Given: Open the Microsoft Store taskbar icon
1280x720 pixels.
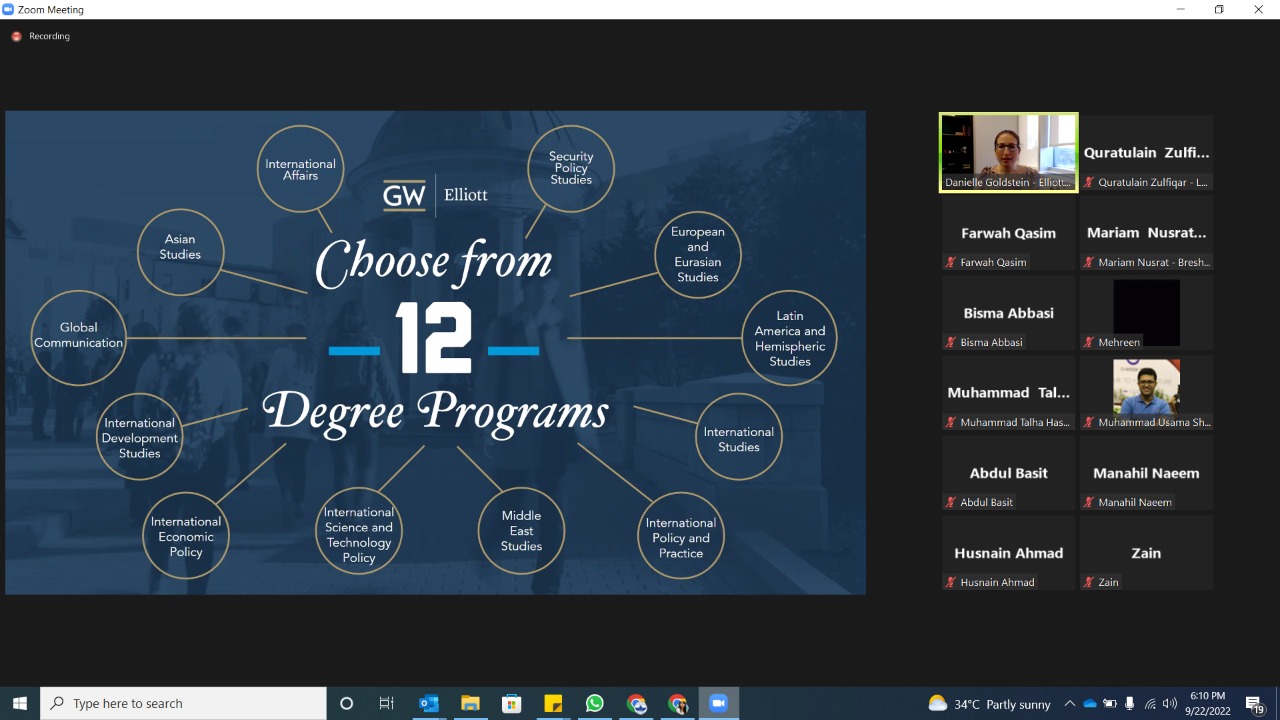Looking at the screenshot, I should click(511, 704).
